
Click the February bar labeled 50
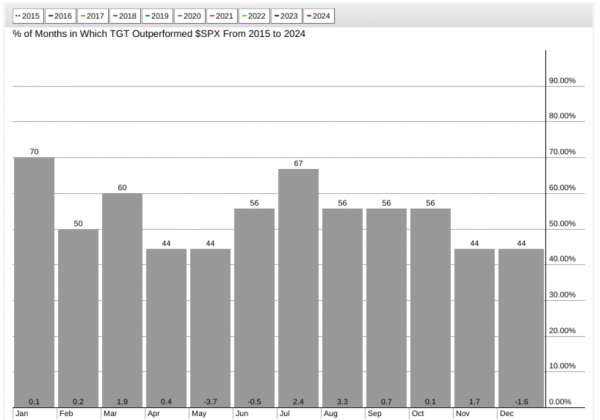78,318
